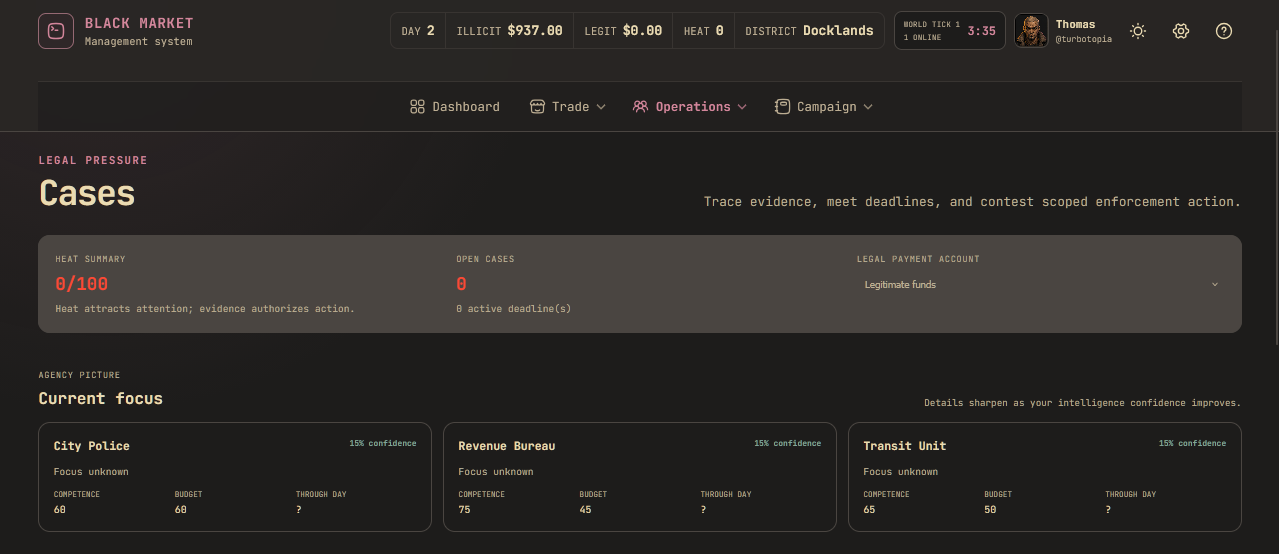This screenshot has width=1279, height=554.
Task: Click the Thomas username label
Action: click(x=1075, y=24)
